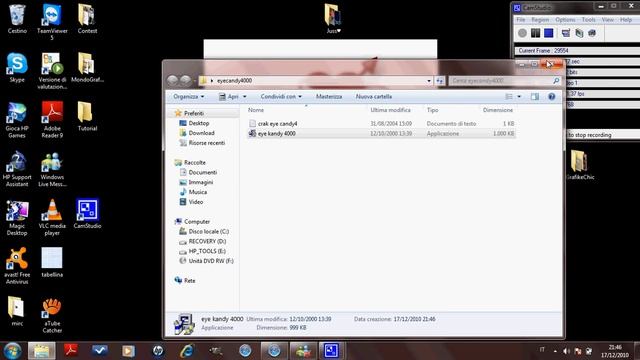Open CamStudio File menu
The height and width of the screenshot is (360, 640).
521,20
